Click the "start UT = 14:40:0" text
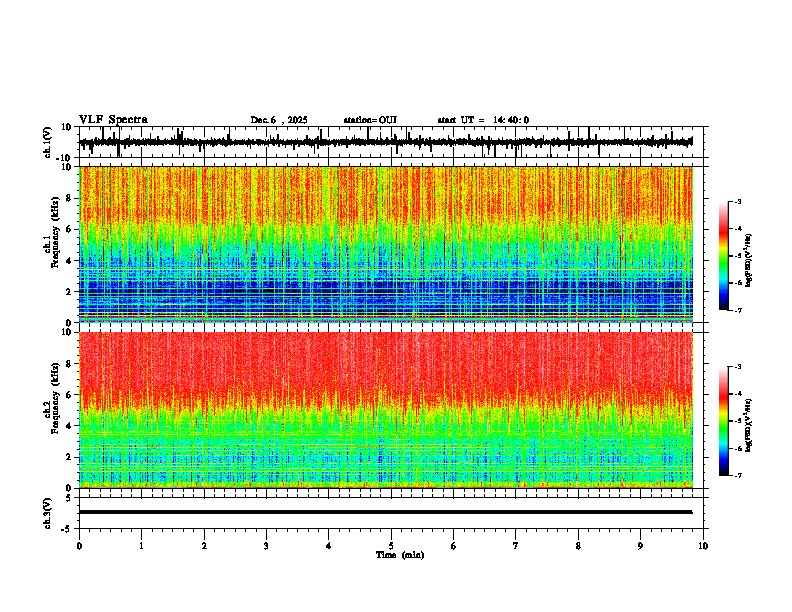The width and height of the screenshot is (792, 612). [483, 120]
